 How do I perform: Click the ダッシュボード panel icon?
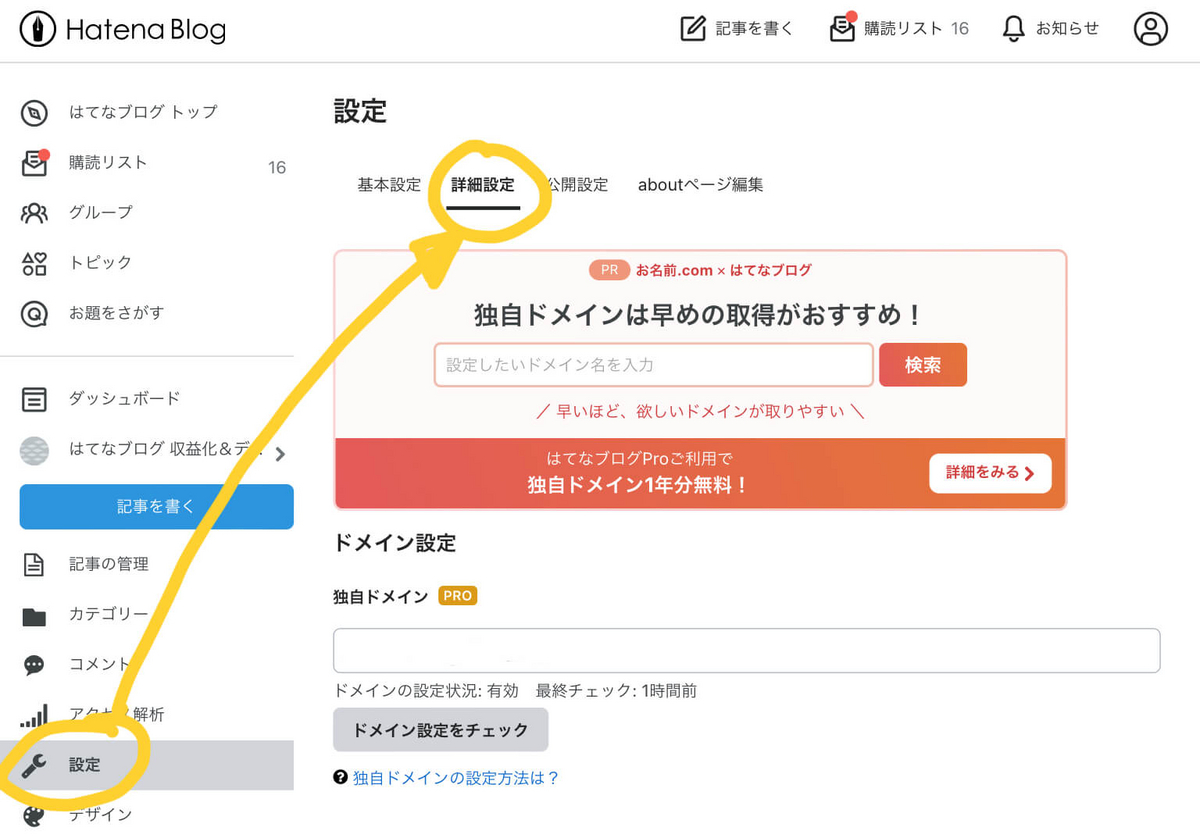(x=34, y=399)
